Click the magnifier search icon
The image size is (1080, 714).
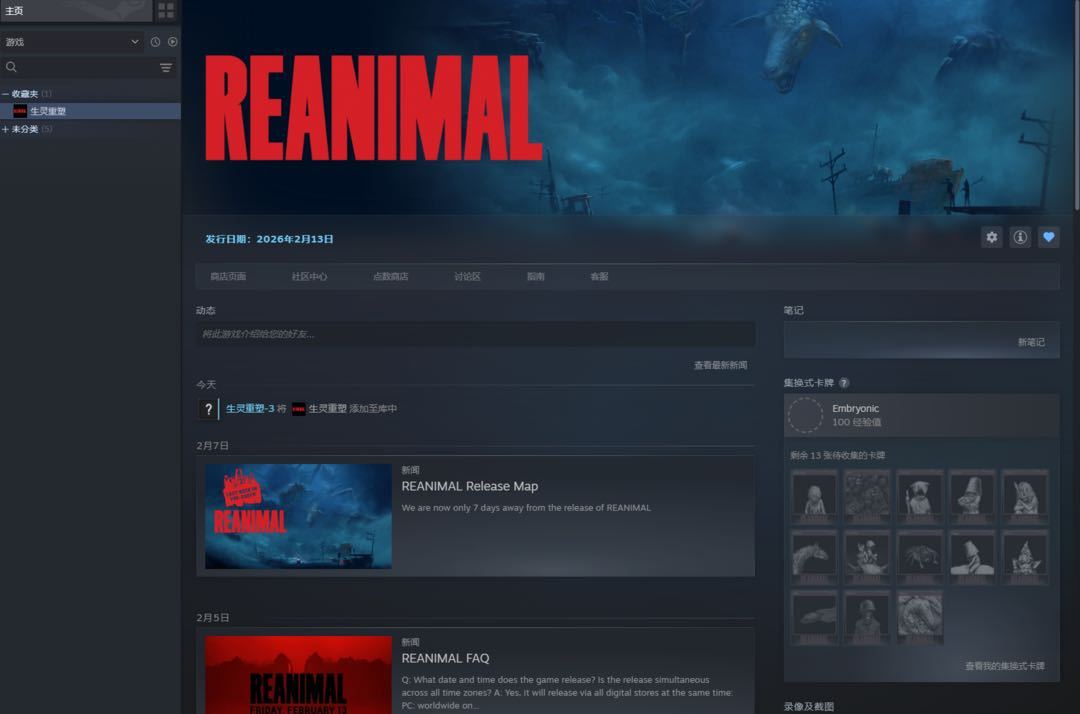(x=11, y=67)
